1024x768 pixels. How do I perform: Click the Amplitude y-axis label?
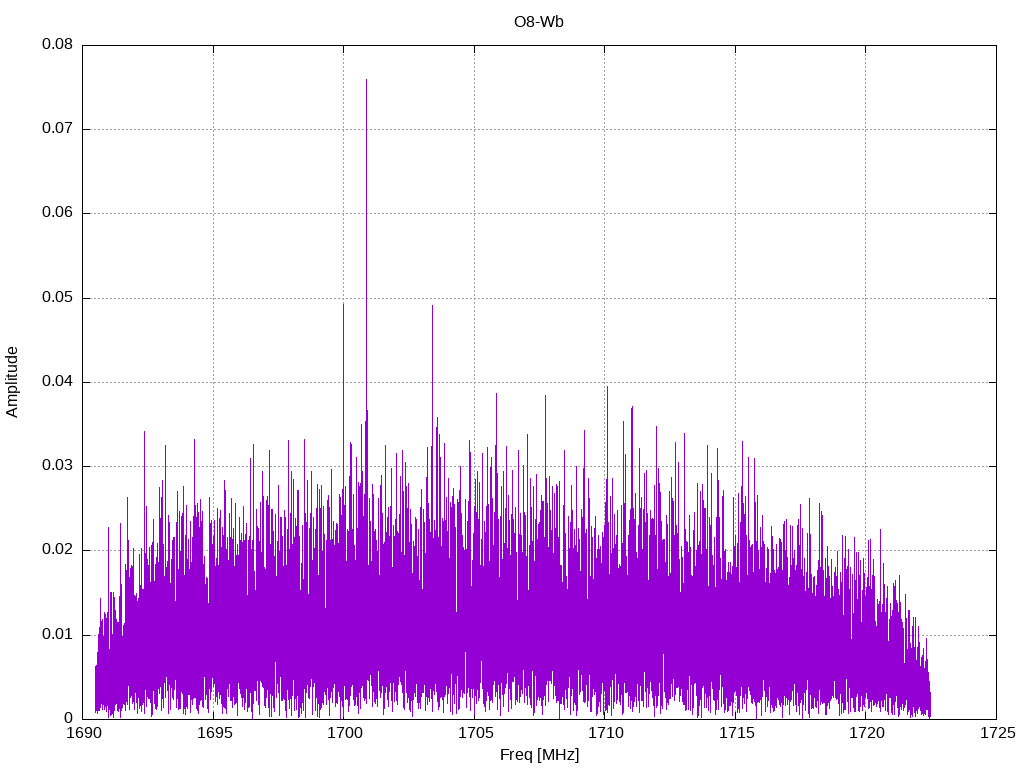[x=12, y=381]
